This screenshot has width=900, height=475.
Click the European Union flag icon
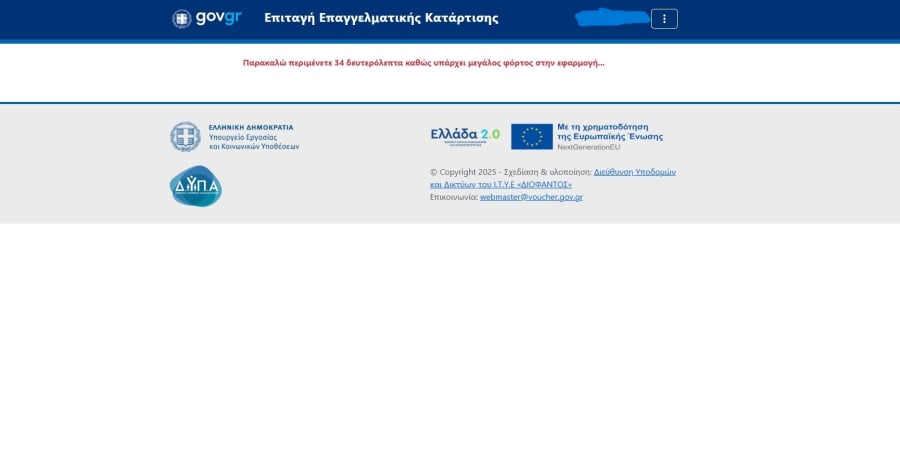pyautogui.click(x=531, y=136)
